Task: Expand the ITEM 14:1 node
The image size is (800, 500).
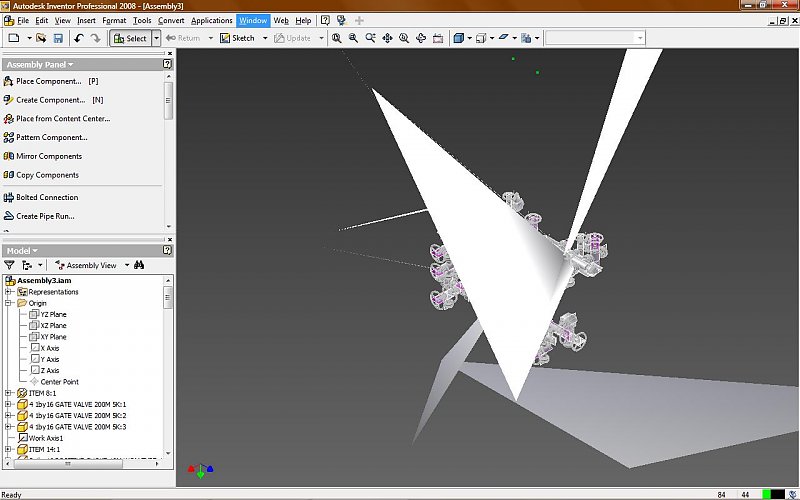Action: coord(8,449)
